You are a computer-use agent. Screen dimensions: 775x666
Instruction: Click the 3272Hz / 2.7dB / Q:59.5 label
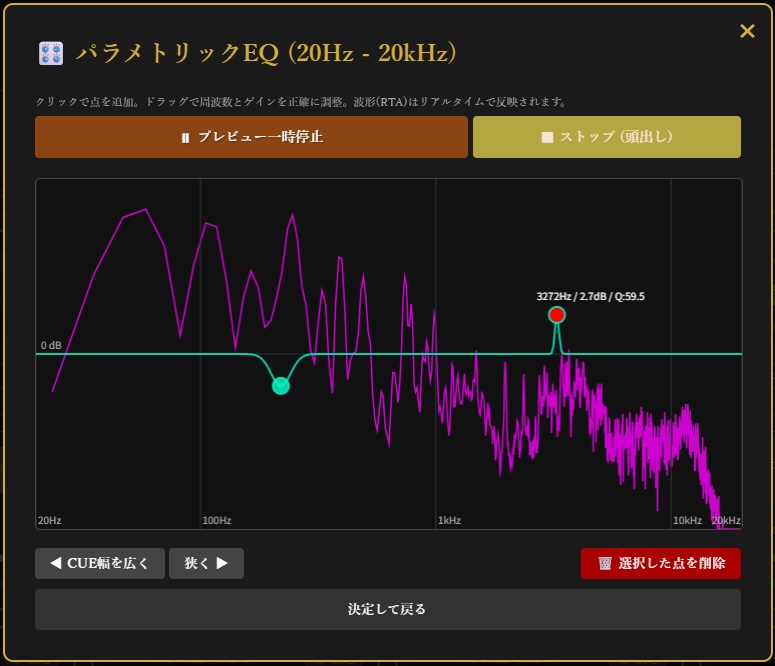(x=590, y=296)
